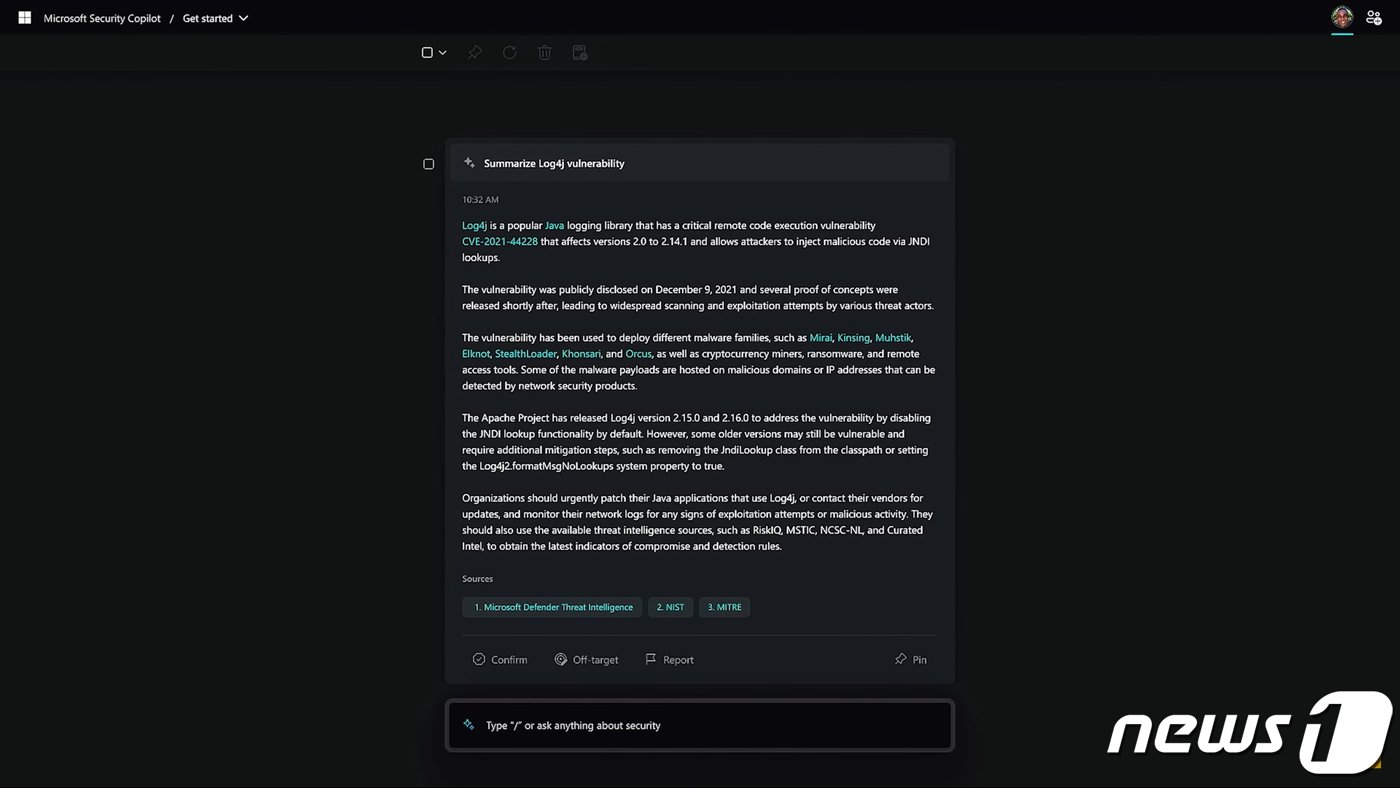This screenshot has height=788, width=1400.
Task: Open the Get started dropdown
Action: tap(215, 18)
